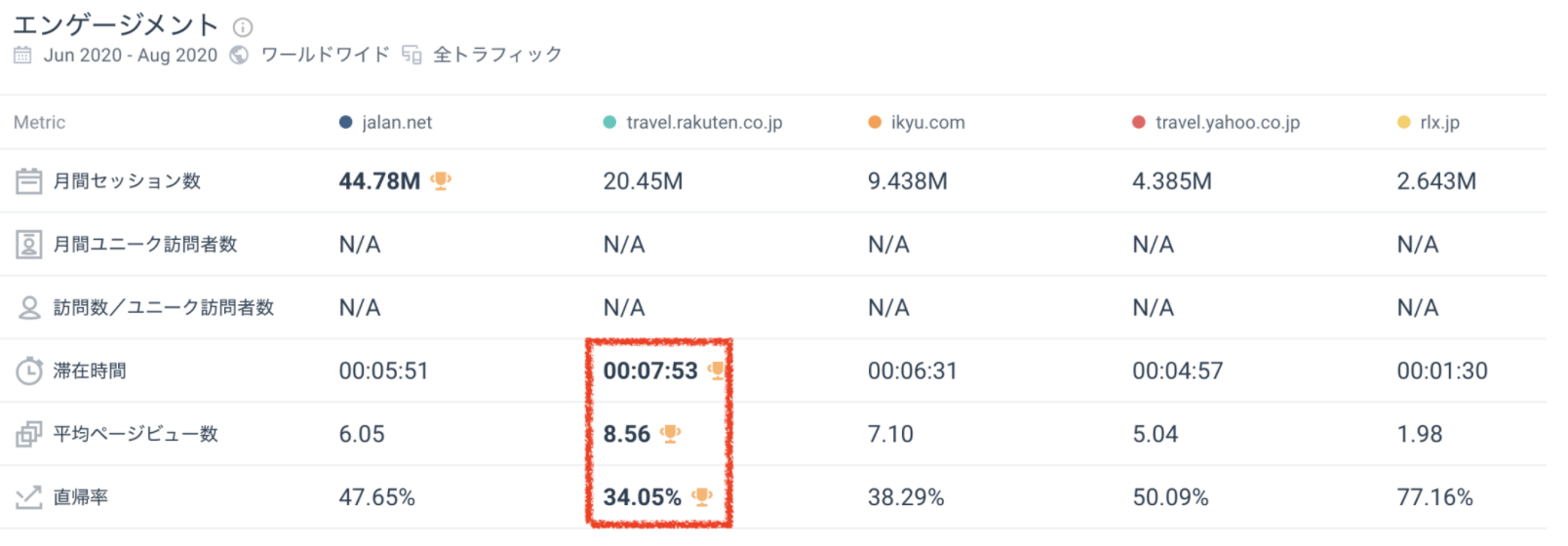Image resolution: width=1568 pixels, height=546 pixels.
Task: Select the rlx.jp column header
Action: click(1439, 123)
